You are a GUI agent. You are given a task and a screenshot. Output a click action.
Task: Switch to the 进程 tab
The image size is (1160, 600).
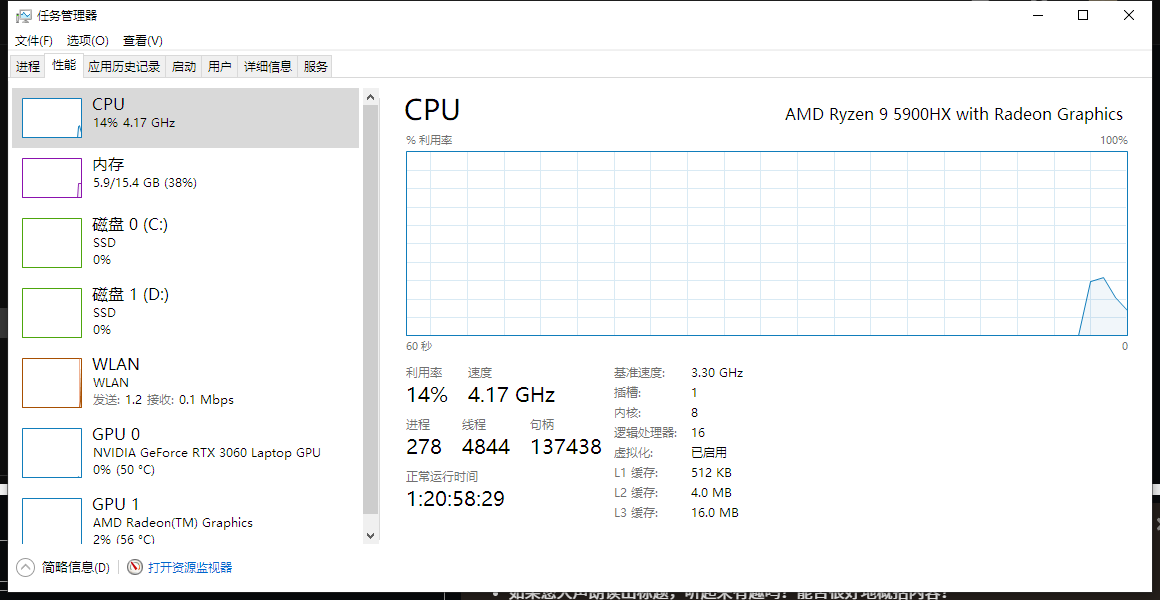pyautogui.click(x=28, y=67)
